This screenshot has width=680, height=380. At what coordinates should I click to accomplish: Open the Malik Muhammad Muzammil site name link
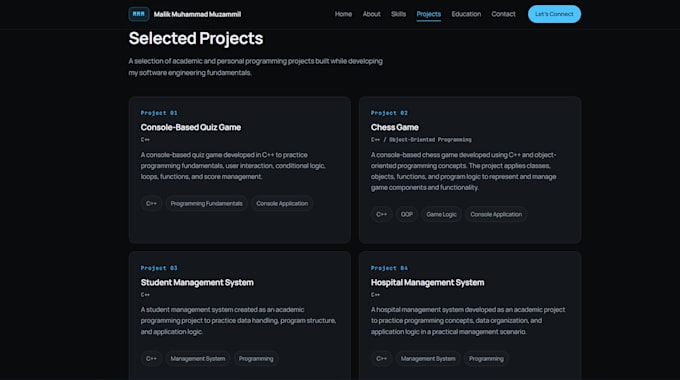coord(197,14)
